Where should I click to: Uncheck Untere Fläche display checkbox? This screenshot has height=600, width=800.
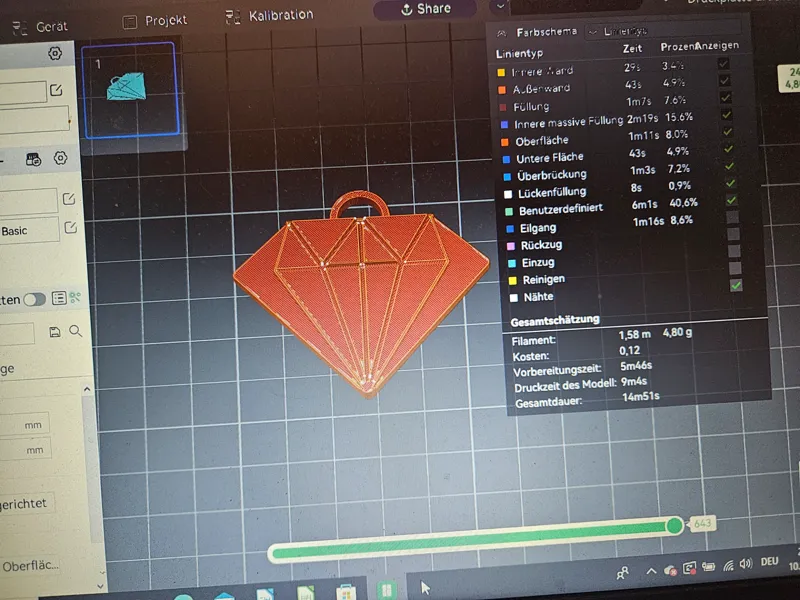[x=729, y=149]
